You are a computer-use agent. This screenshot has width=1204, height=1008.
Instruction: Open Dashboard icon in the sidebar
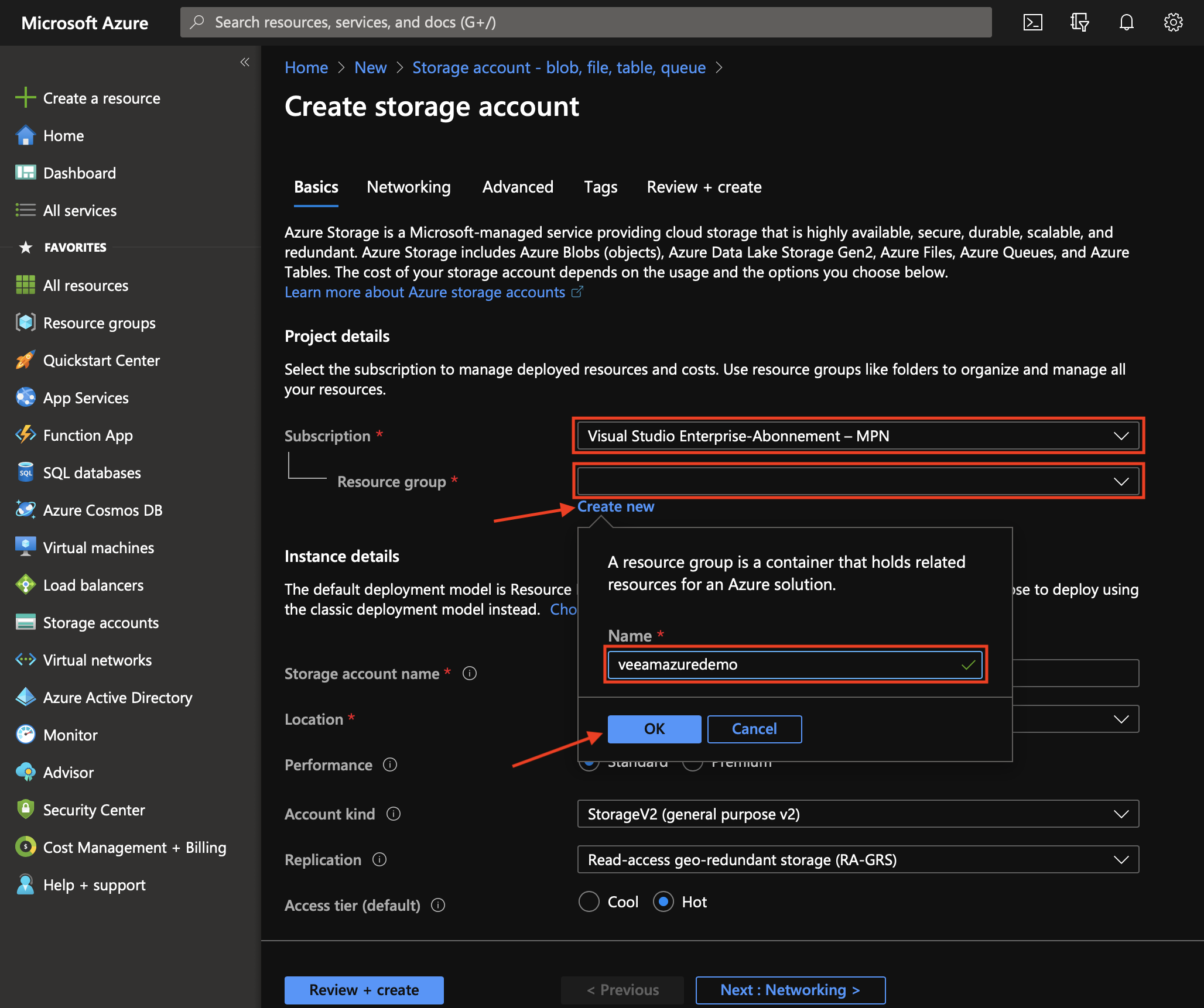click(25, 173)
